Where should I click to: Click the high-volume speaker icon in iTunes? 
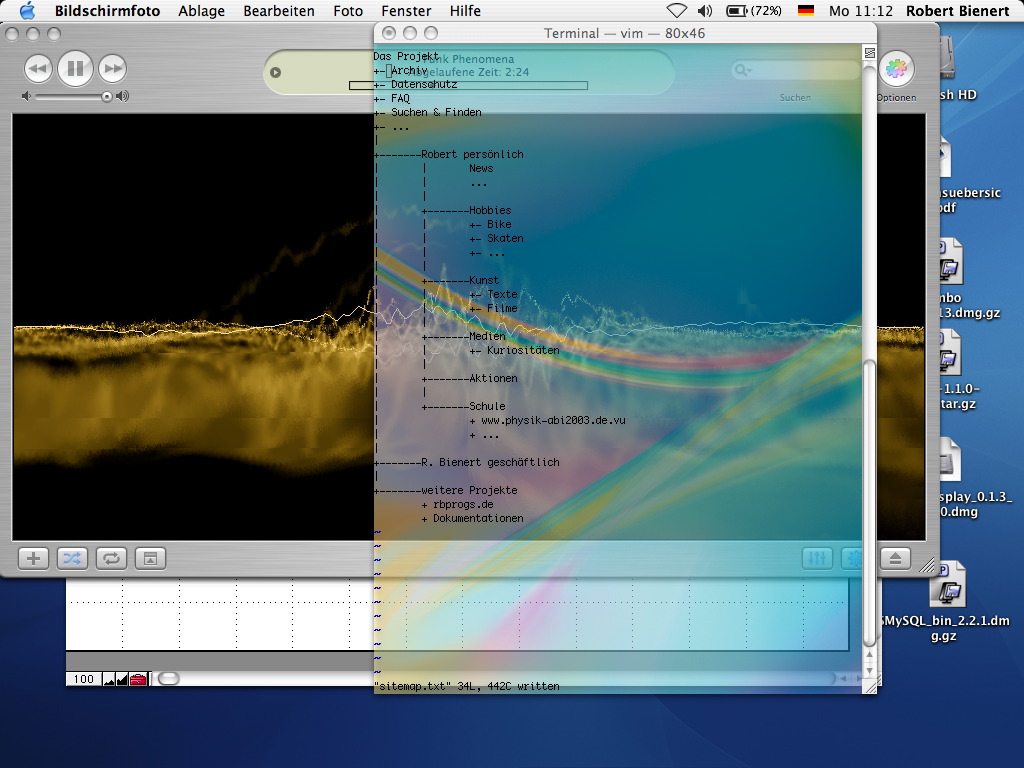(x=122, y=96)
